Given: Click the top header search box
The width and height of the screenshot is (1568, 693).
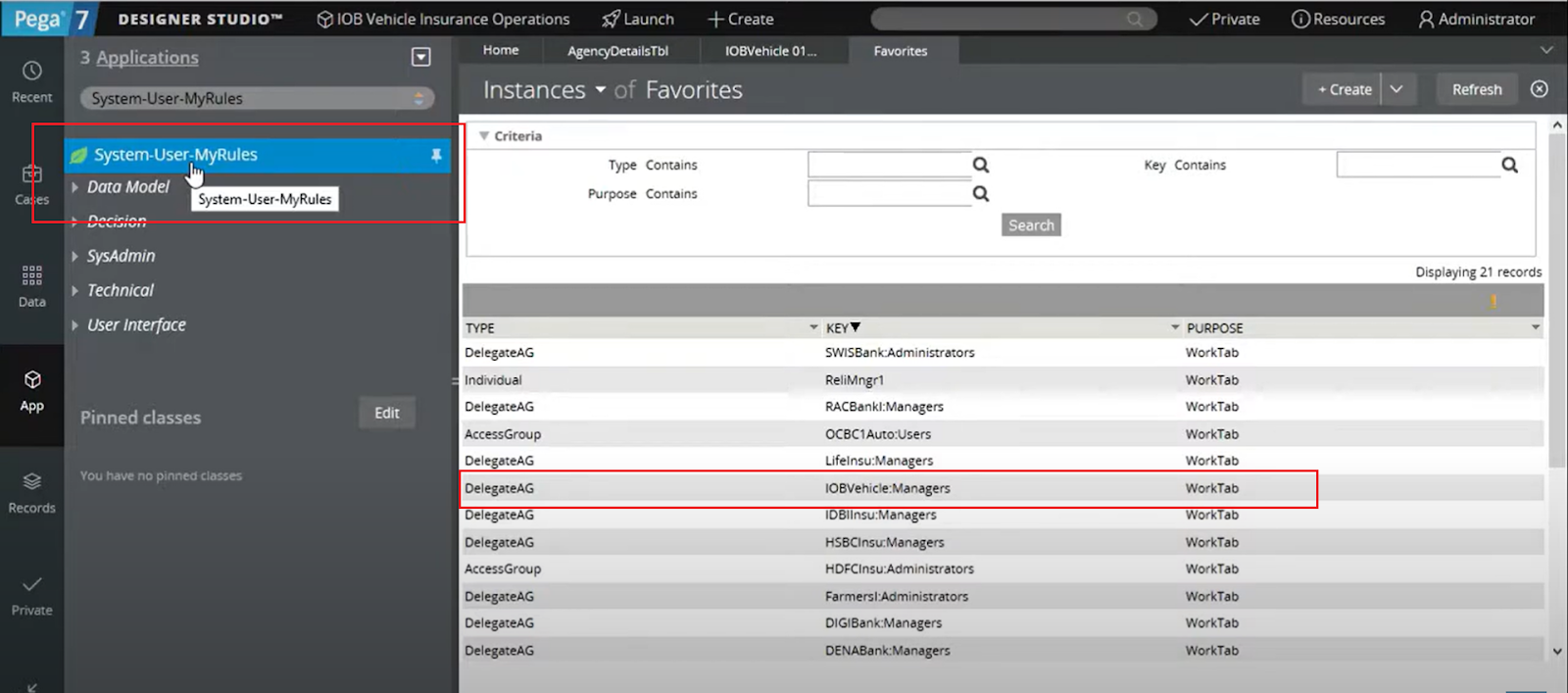Looking at the screenshot, I should pos(1013,19).
